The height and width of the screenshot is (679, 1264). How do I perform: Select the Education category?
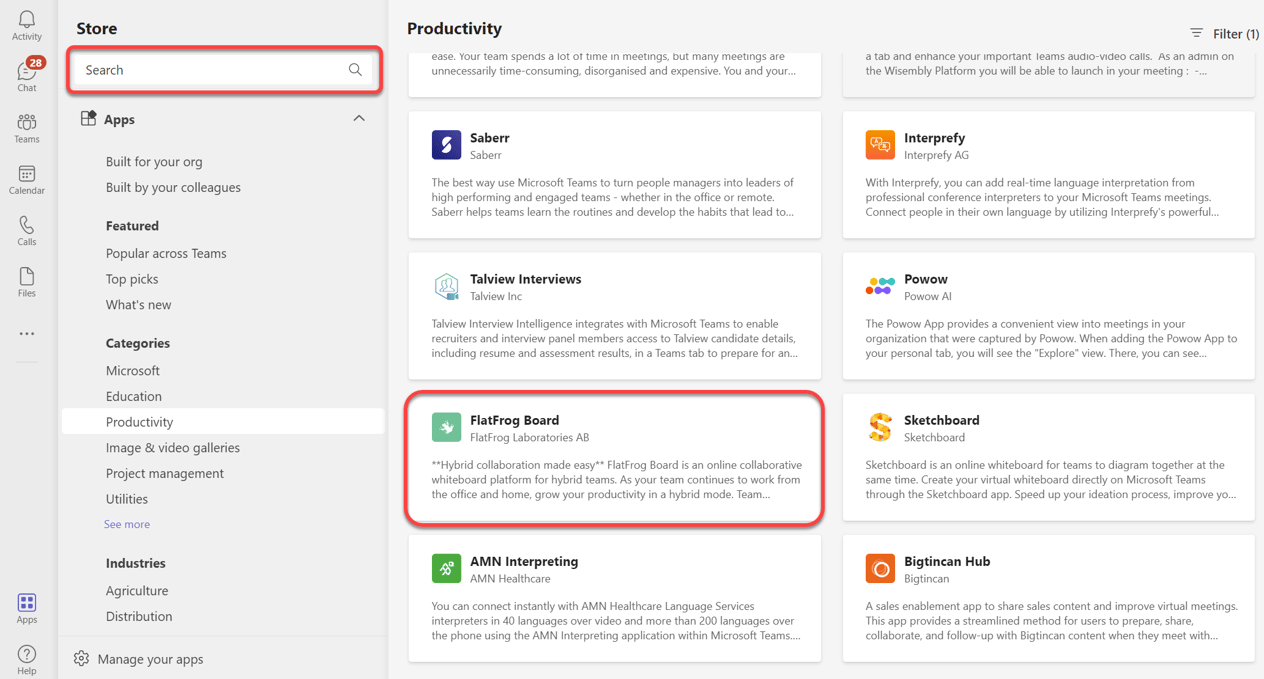133,395
